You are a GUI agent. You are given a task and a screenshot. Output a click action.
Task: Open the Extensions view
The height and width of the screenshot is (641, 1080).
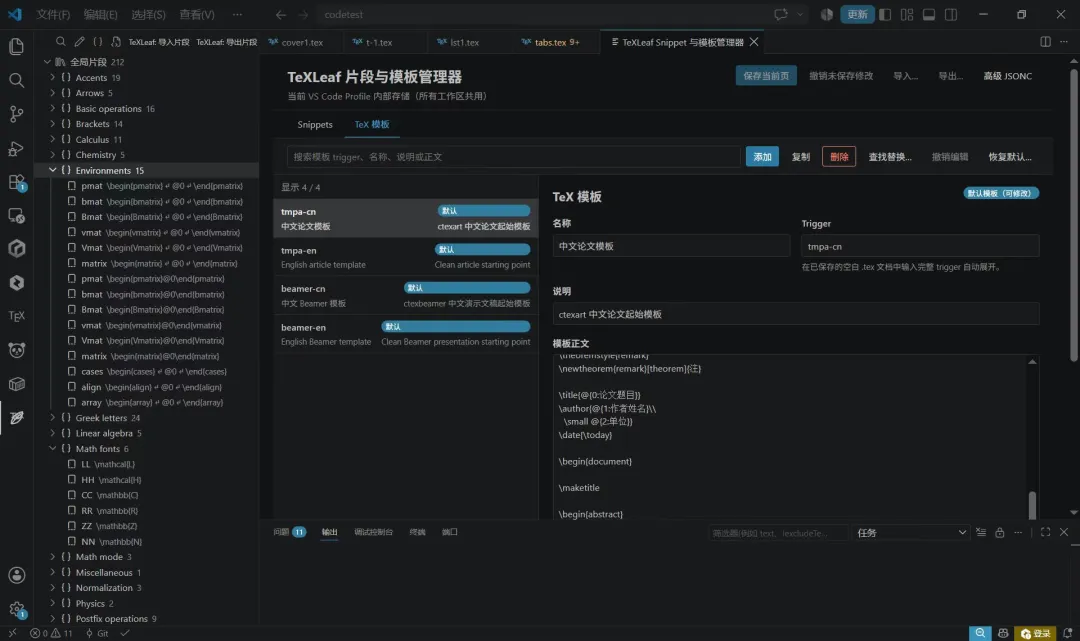coord(17,182)
